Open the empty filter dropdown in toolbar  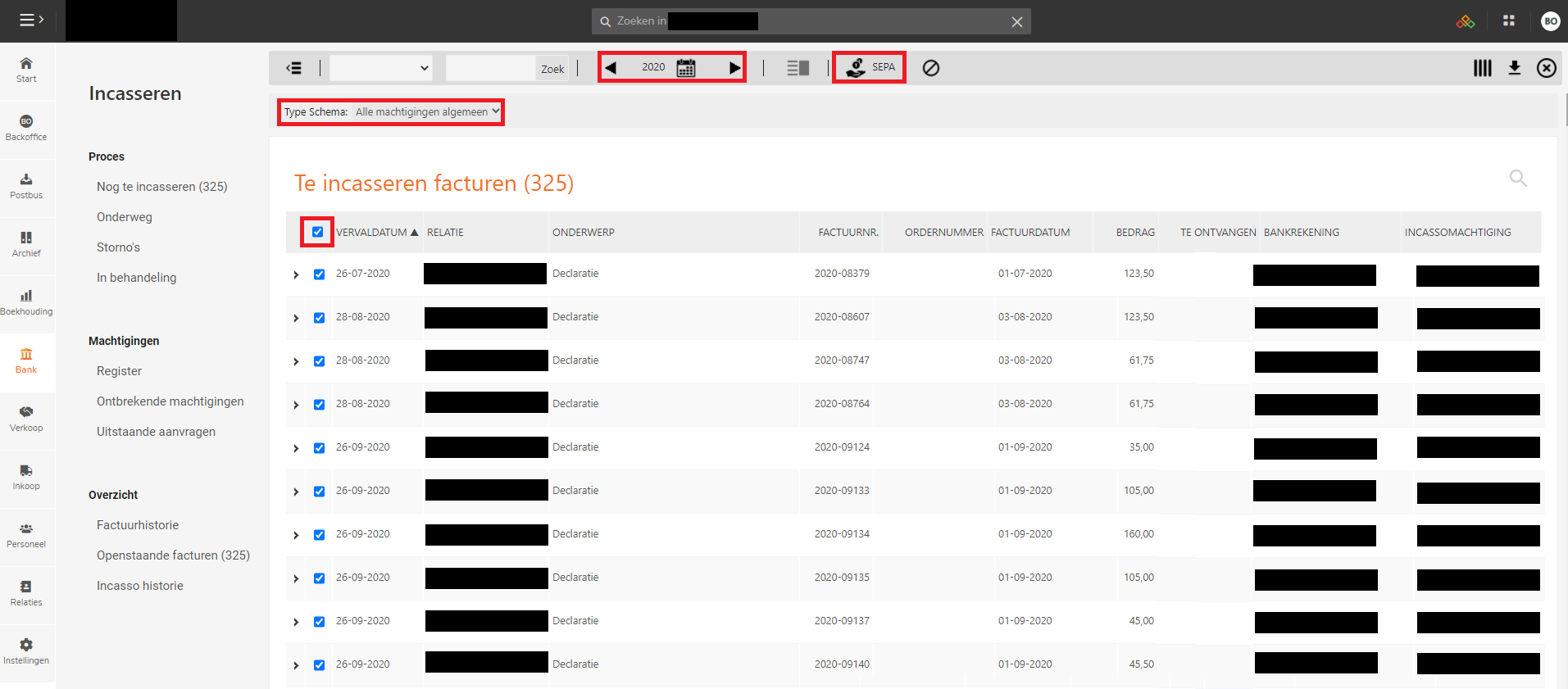click(380, 68)
